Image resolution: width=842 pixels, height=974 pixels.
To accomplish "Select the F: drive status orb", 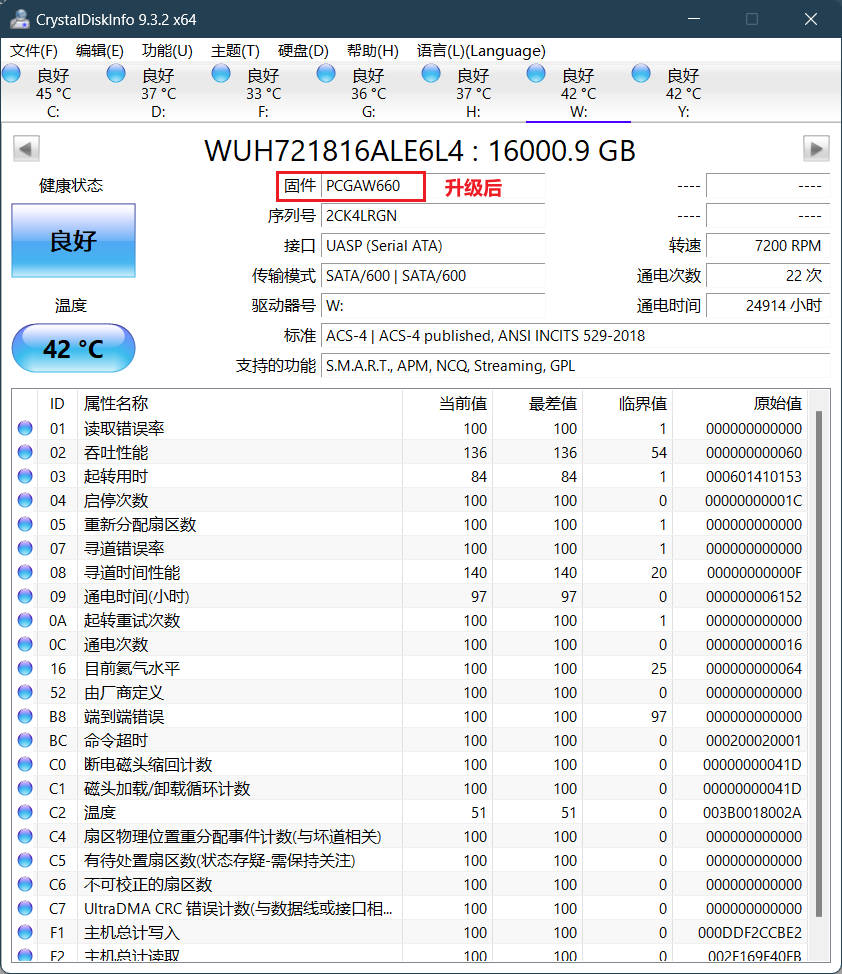I will (x=221, y=75).
